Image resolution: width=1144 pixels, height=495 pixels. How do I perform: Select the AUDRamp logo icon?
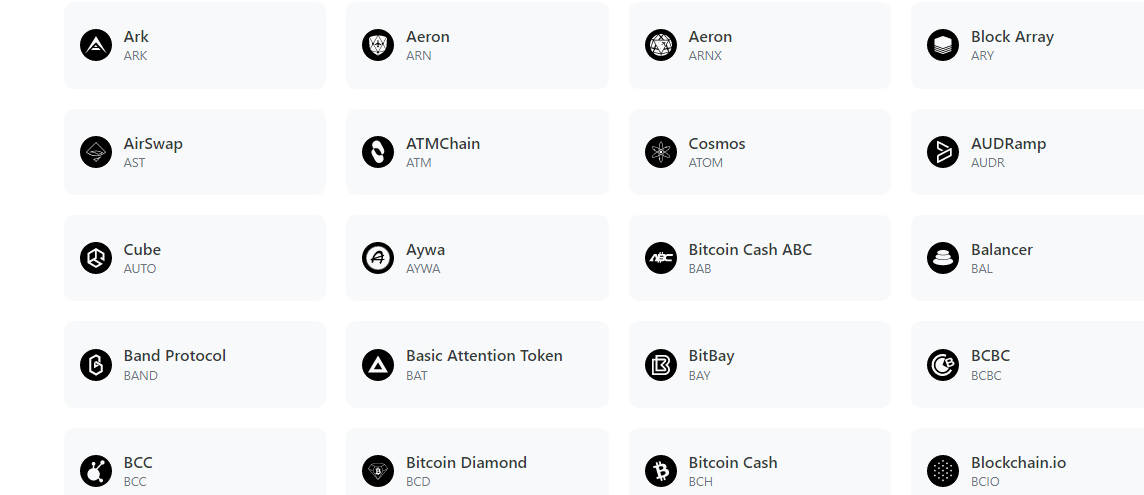pyautogui.click(x=943, y=152)
